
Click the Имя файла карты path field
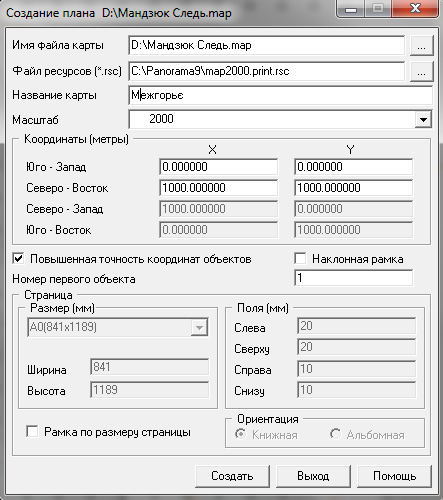[266, 45]
